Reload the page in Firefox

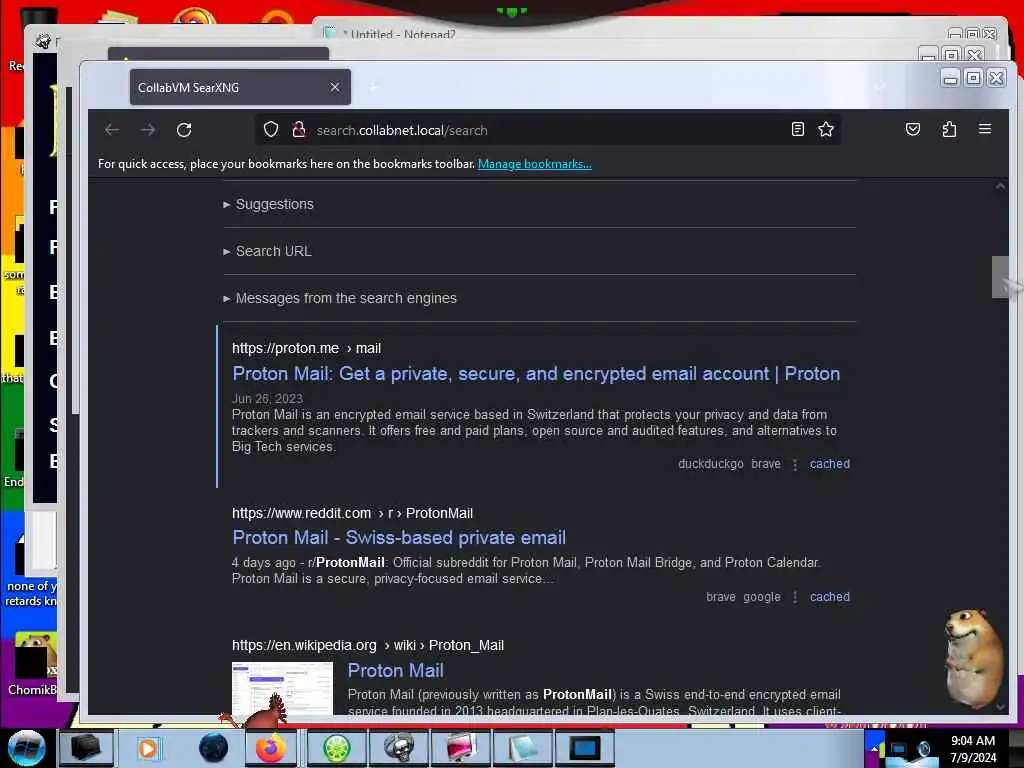coord(184,130)
